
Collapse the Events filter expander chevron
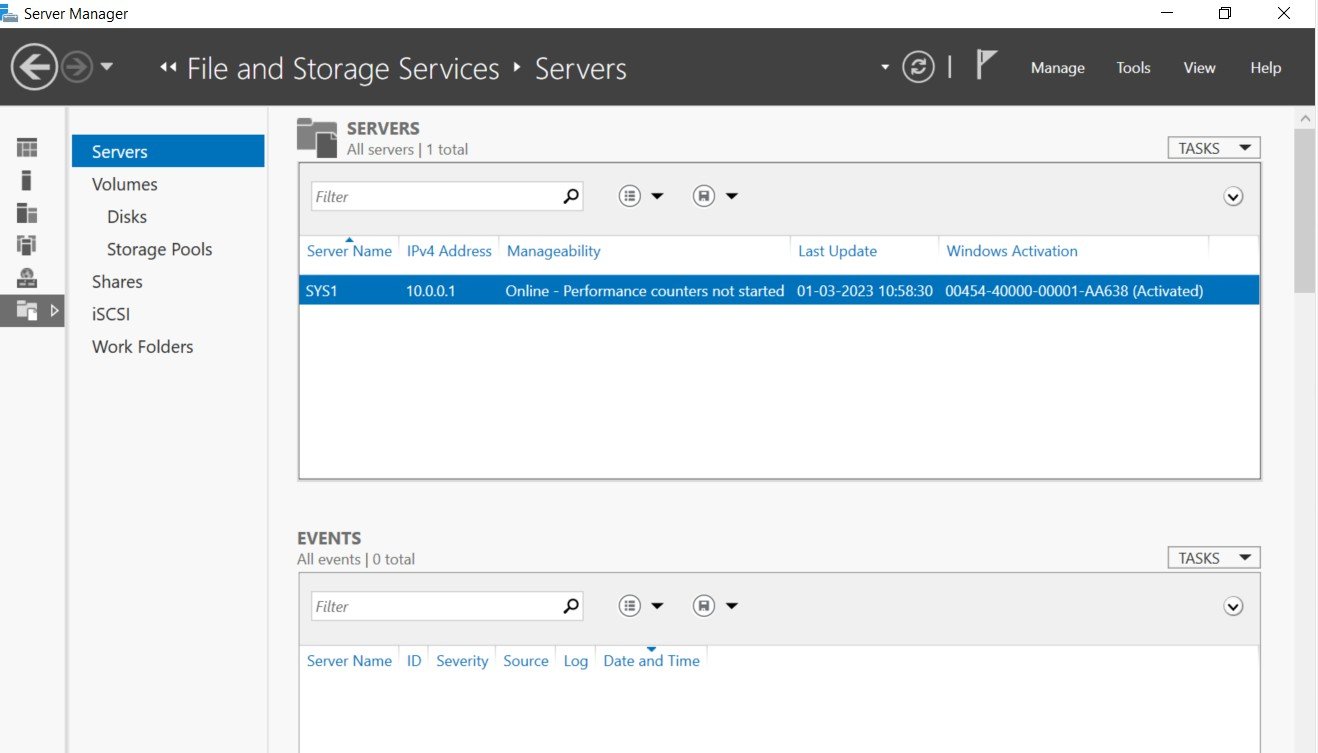pyautogui.click(x=1233, y=607)
